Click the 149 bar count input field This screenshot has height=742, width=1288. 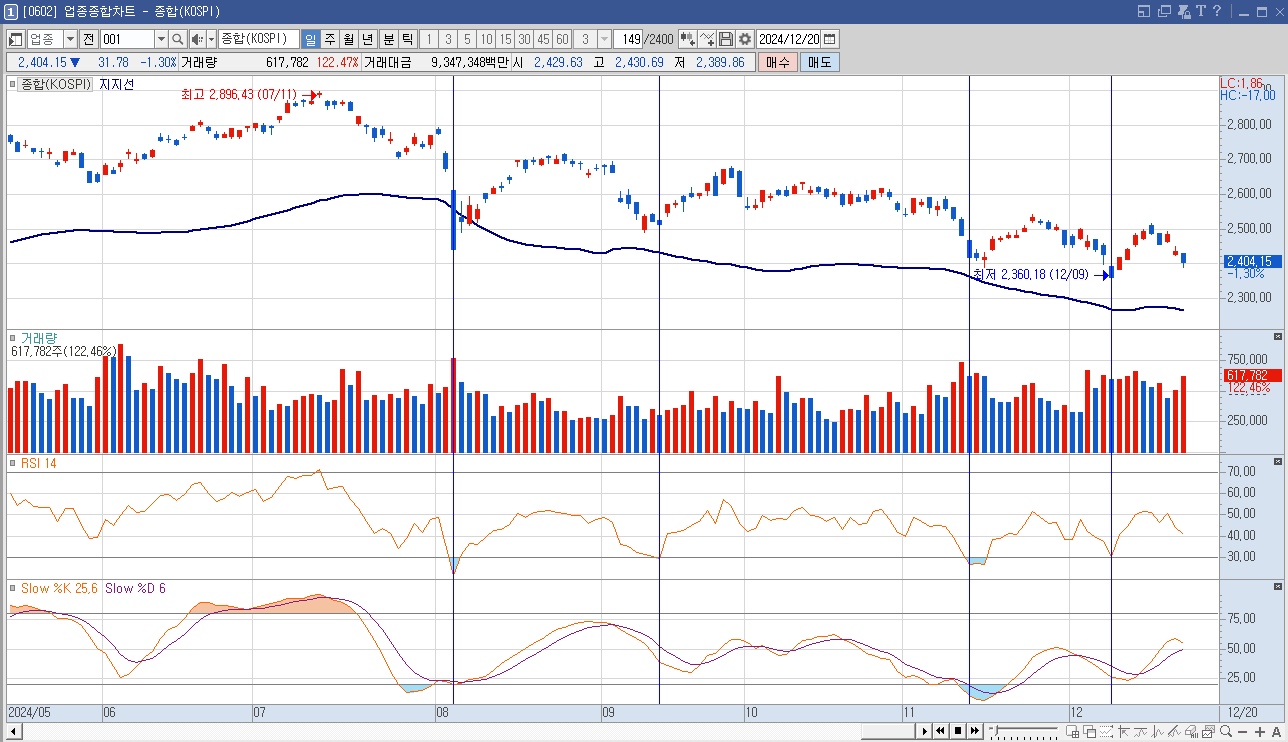tap(628, 39)
